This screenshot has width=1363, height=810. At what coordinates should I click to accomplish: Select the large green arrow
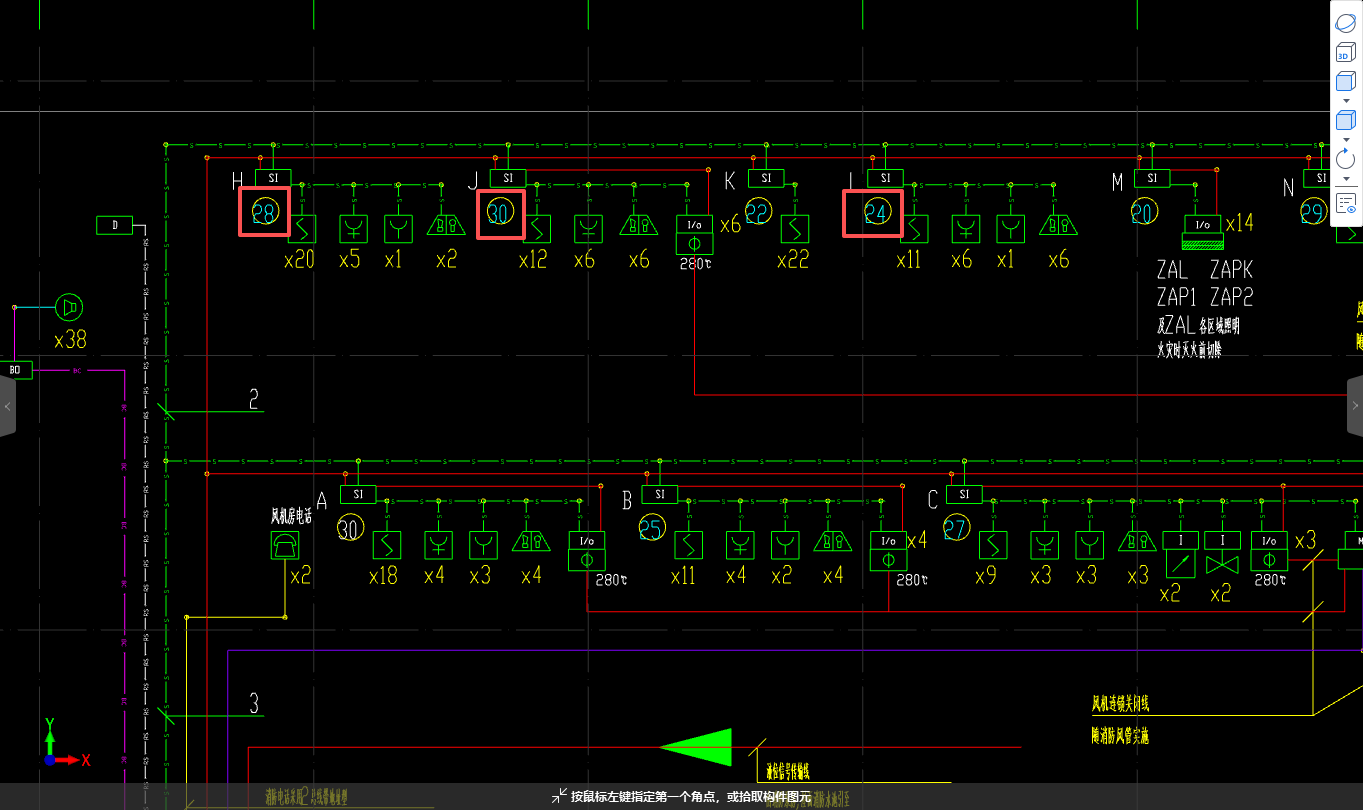696,748
